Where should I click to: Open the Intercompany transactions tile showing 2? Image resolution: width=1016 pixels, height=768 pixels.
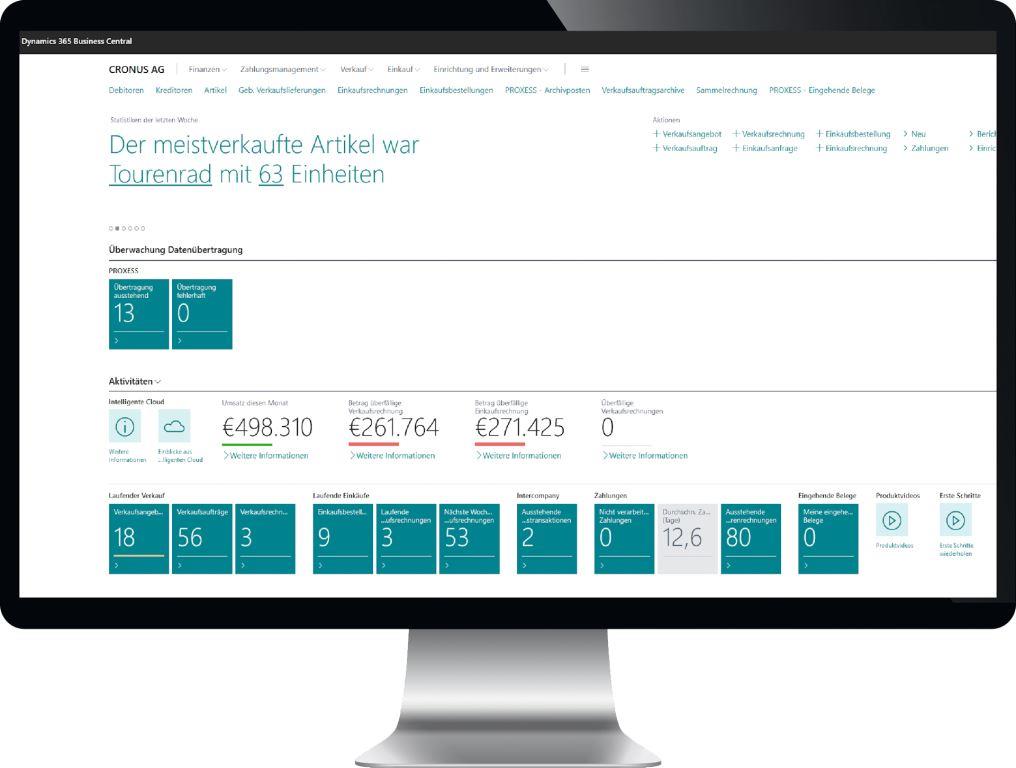[x=547, y=539]
